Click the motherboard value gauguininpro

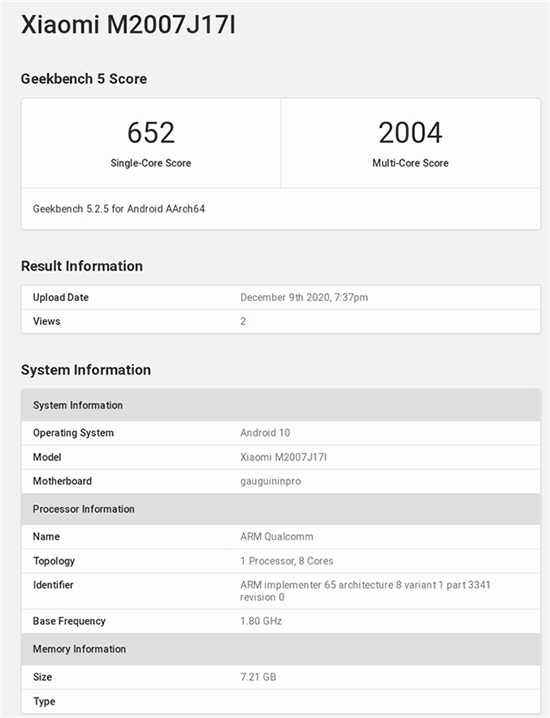click(271, 482)
